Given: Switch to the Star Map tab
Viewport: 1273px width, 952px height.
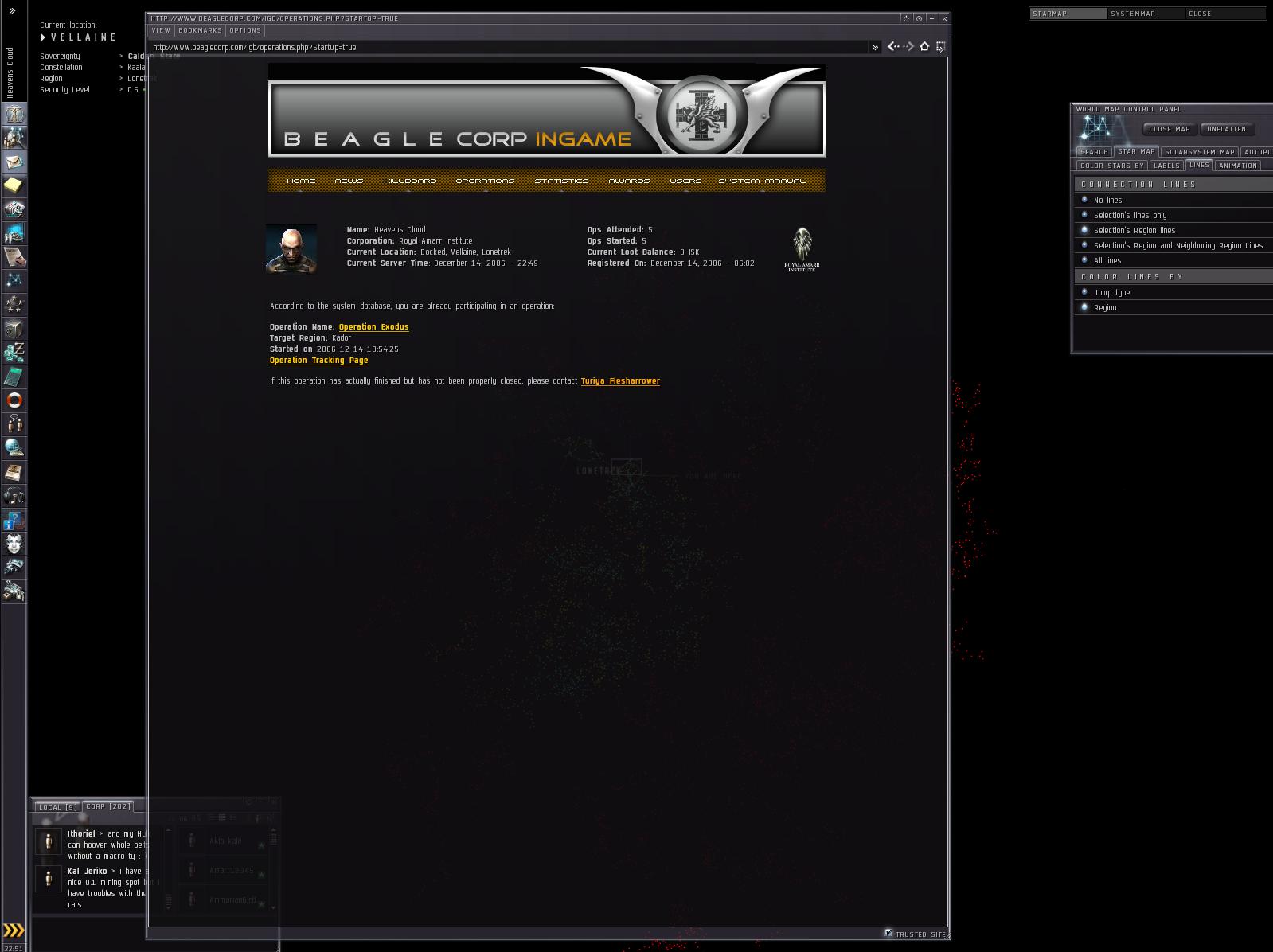Looking at the screenshot, I should point(1136,151).
